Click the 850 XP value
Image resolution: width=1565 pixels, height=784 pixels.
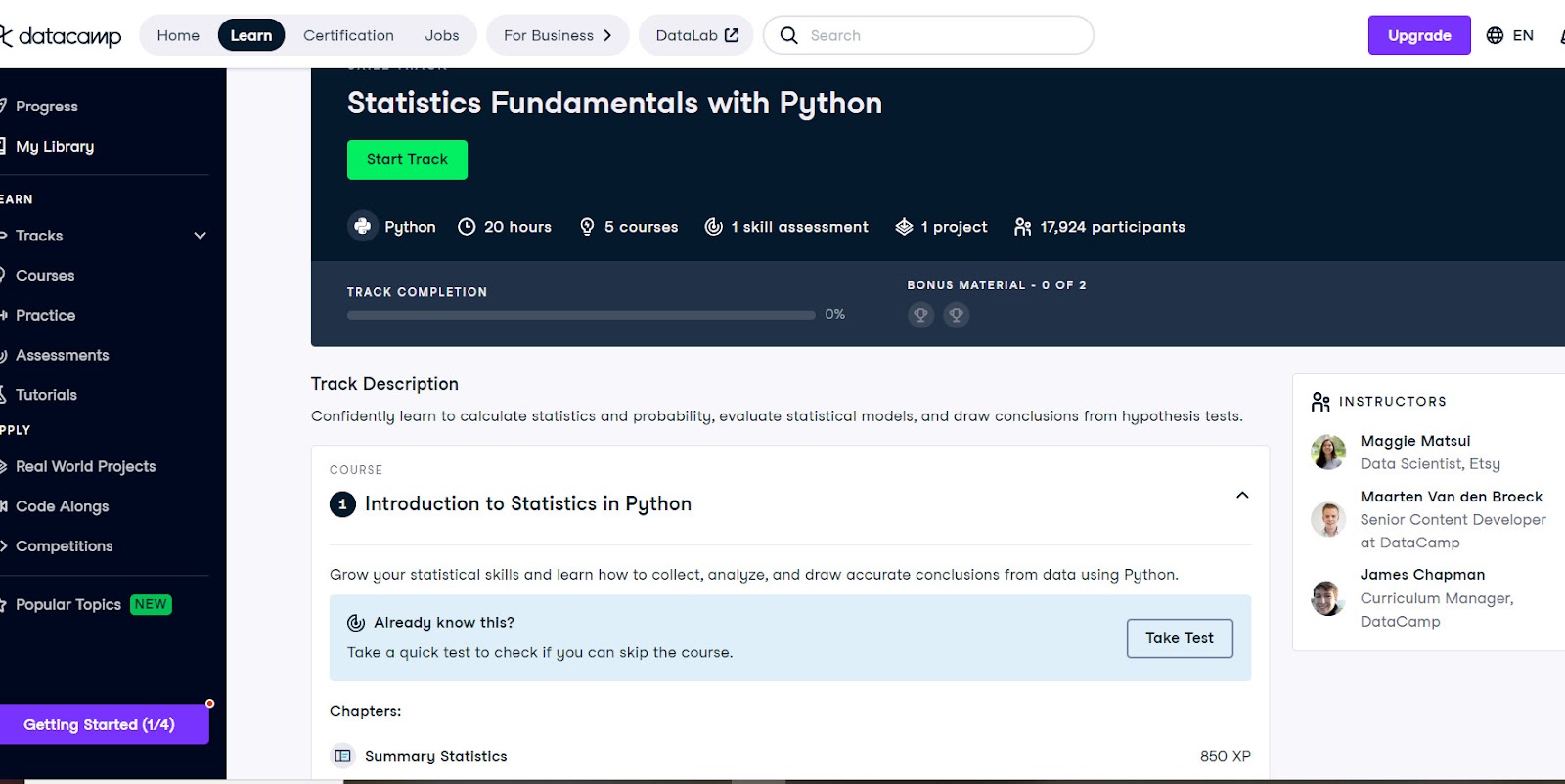coord(1226,756)
